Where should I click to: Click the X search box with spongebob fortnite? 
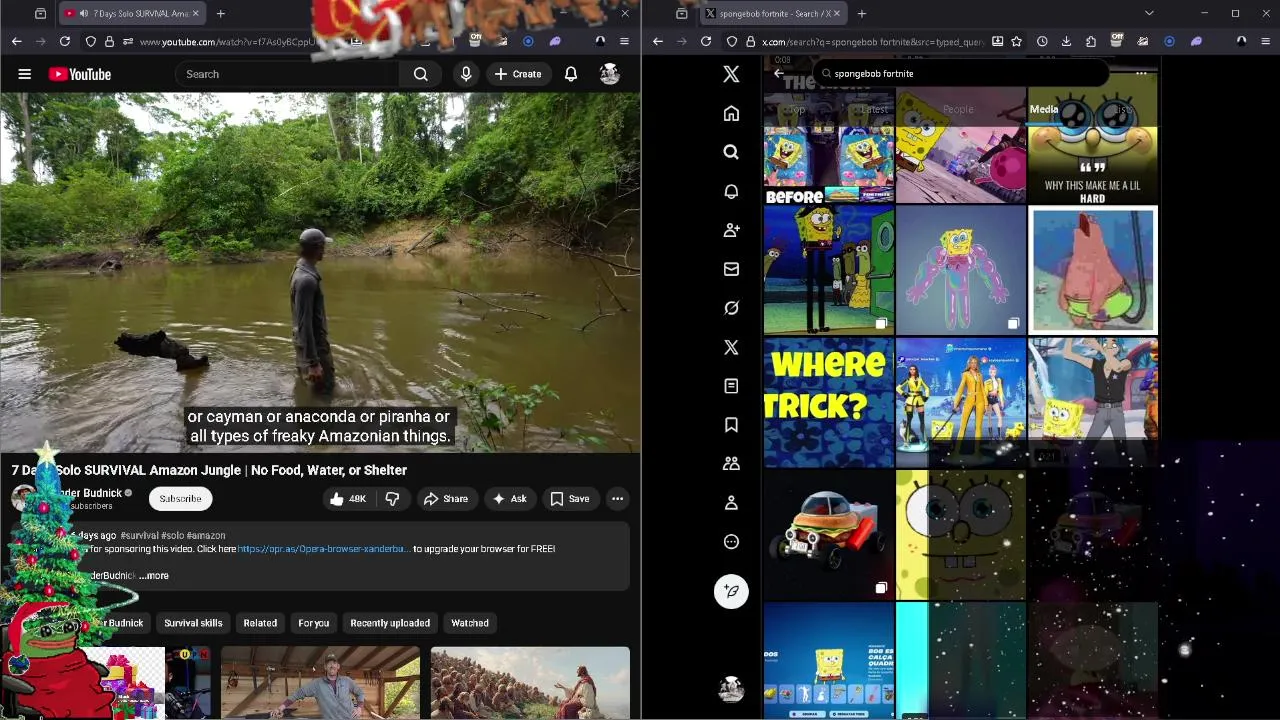coord(960,73)
